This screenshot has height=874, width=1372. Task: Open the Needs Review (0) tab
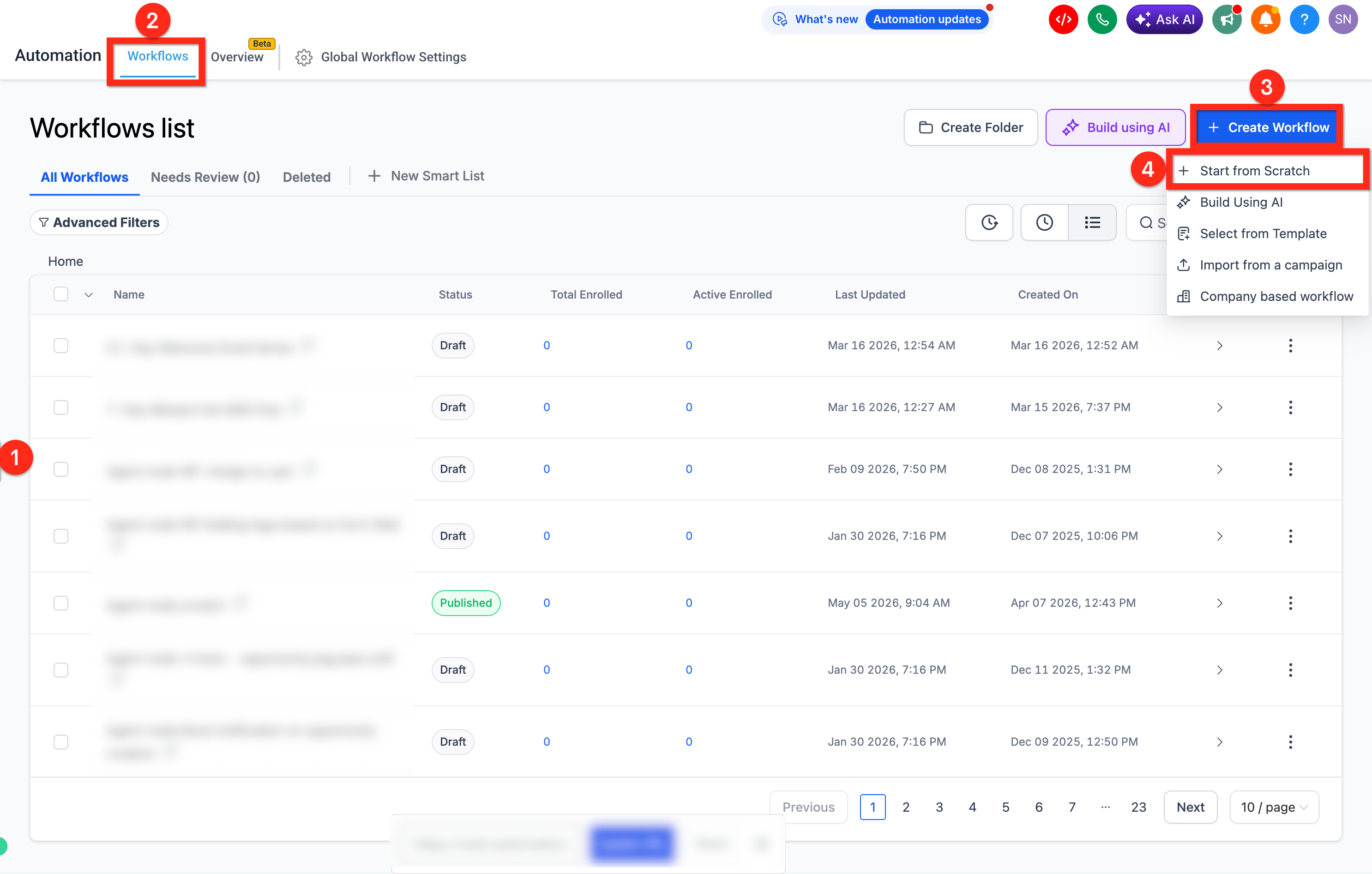[205, 177]
